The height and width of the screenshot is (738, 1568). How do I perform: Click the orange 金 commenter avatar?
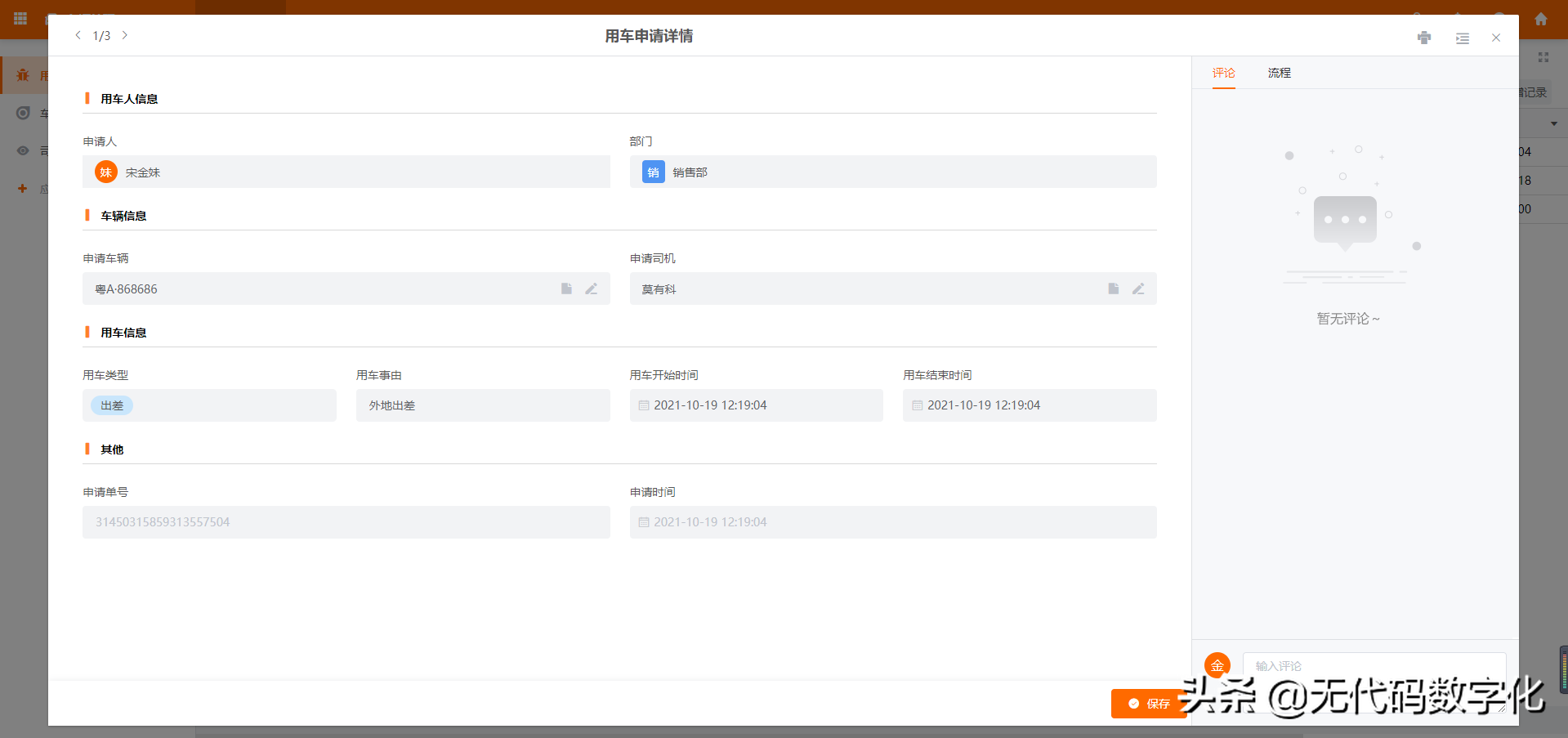pyautogui.click(x=1217, y=665)
